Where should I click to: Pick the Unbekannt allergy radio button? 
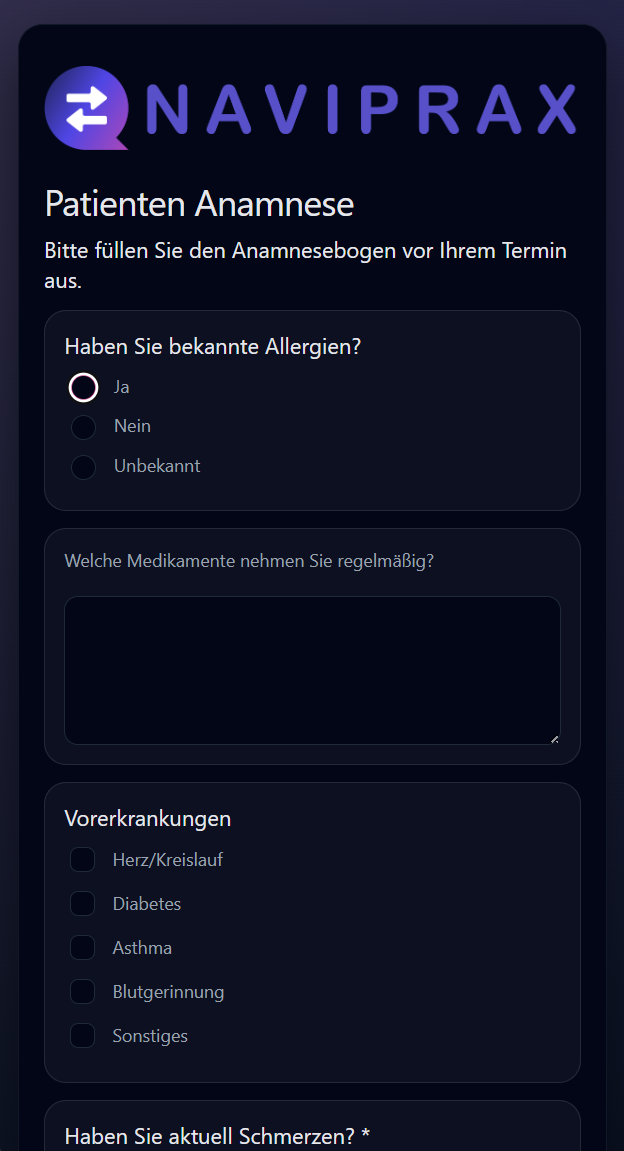tap(84, 467)
